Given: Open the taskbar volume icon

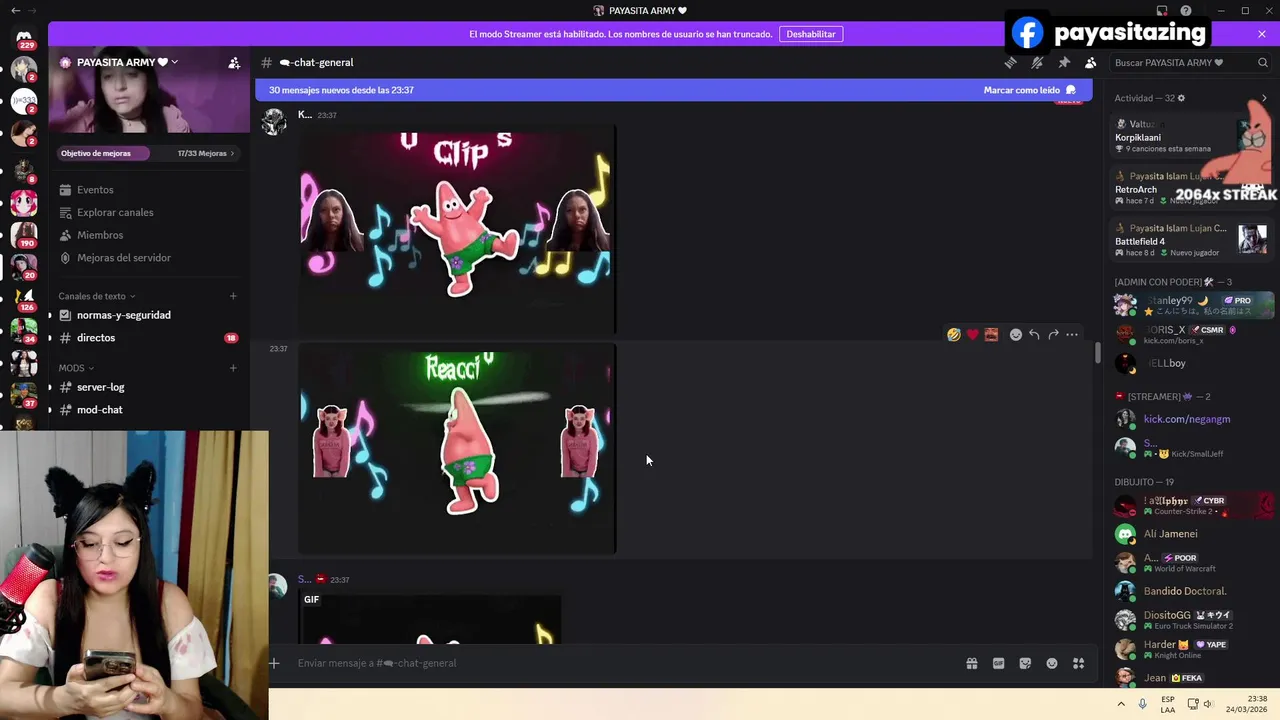Looking at the screenshot, I should [x=1208, y=704].
